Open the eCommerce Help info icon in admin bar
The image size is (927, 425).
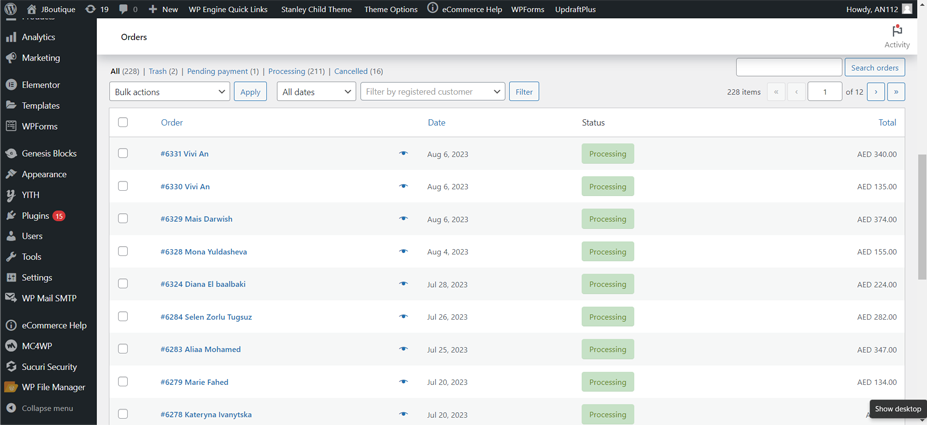click(x=433, y=9)
